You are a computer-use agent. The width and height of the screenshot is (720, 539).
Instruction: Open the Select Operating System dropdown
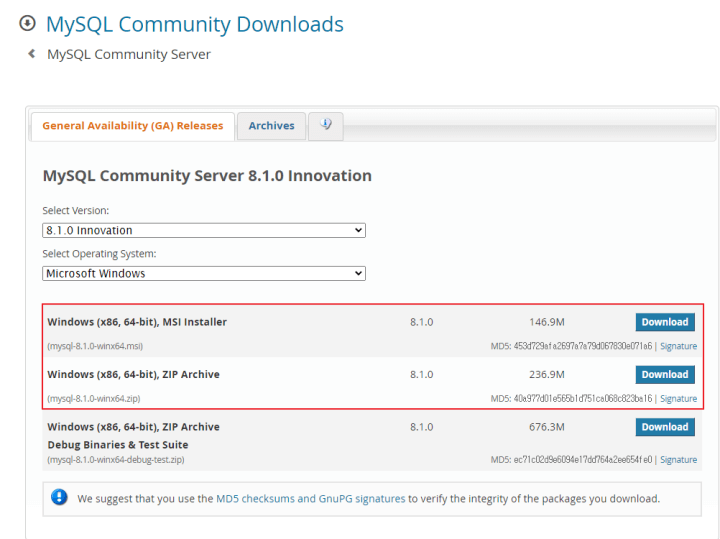point(204,274)
